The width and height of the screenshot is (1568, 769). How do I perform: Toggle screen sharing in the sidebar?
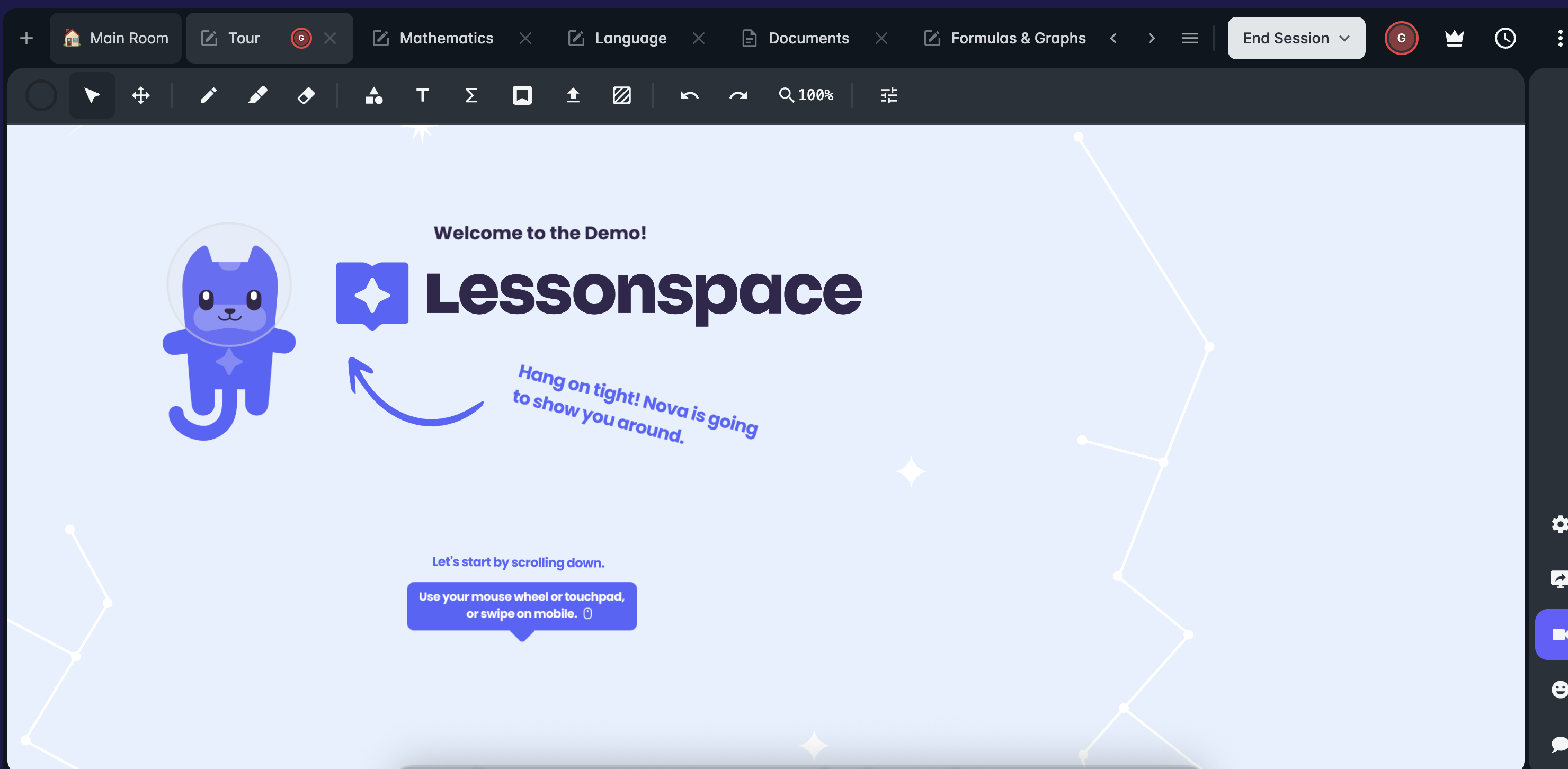point(1558,578)
